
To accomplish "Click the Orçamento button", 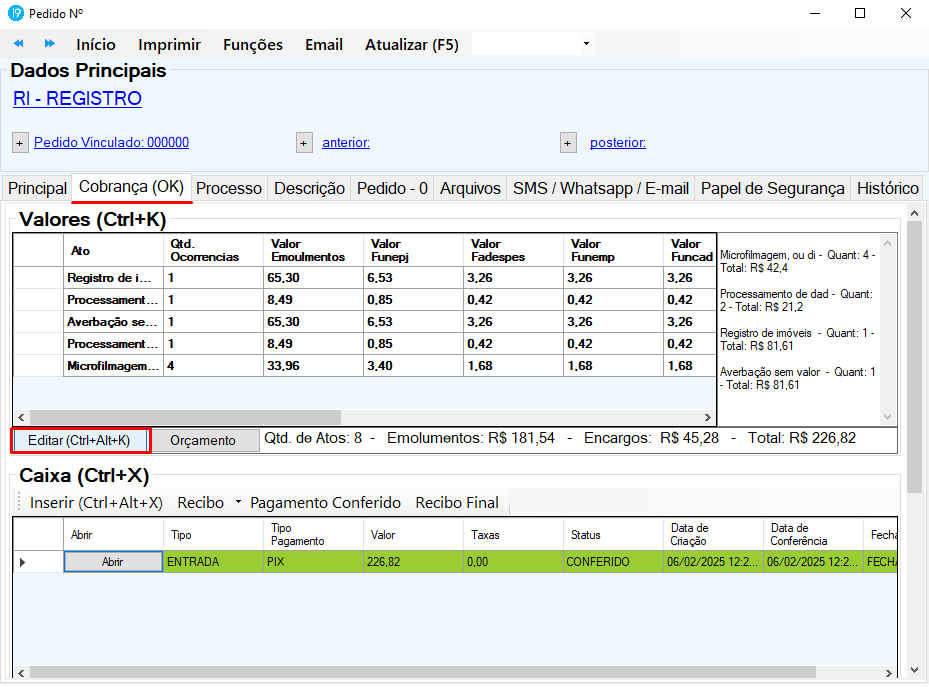I will point(203,440).
